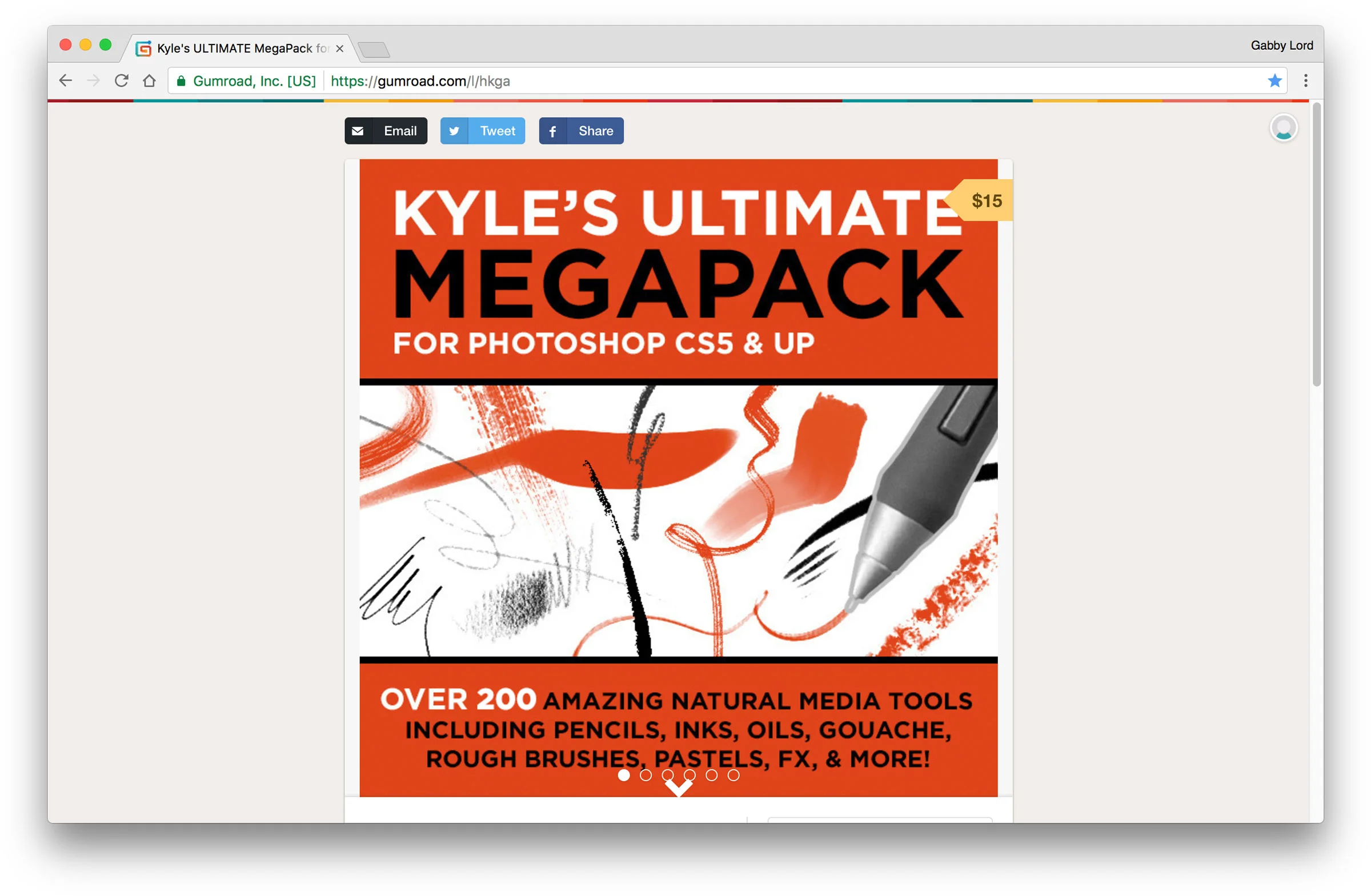This screenshot has height=896, width=1371.
Task: Open the browser home page icon
Action: (x=149, y=81)
